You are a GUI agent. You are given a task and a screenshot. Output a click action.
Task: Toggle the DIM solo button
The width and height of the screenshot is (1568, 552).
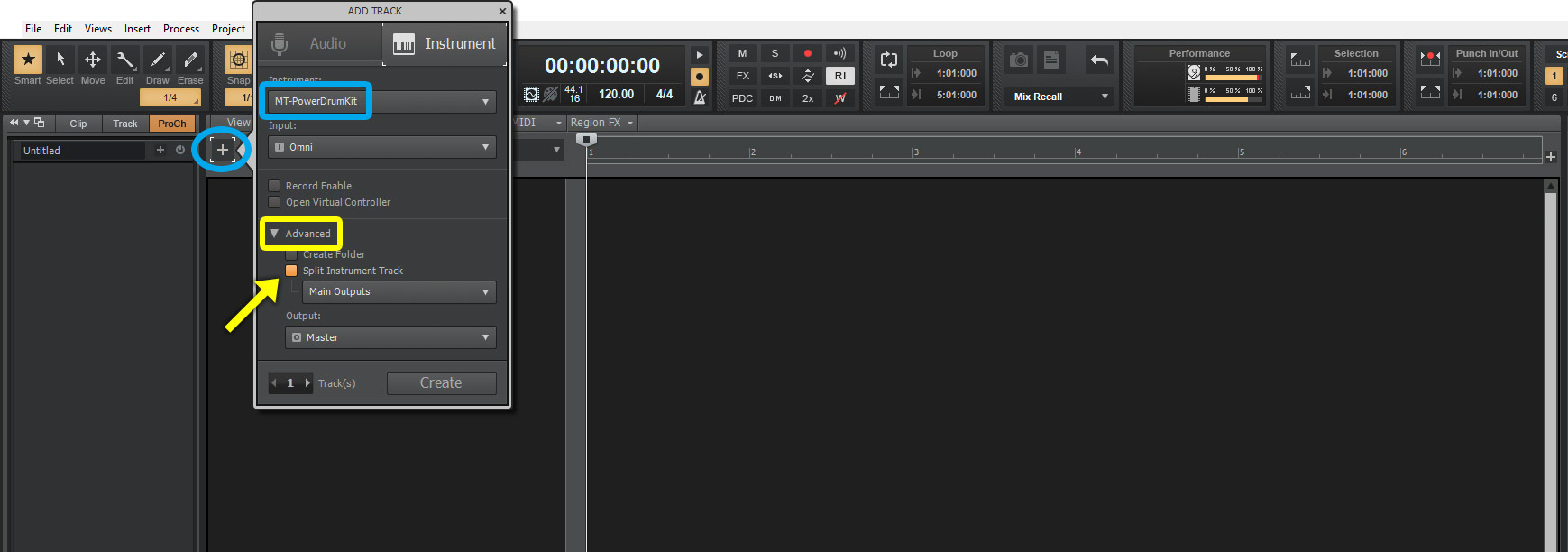coord(775,98)
